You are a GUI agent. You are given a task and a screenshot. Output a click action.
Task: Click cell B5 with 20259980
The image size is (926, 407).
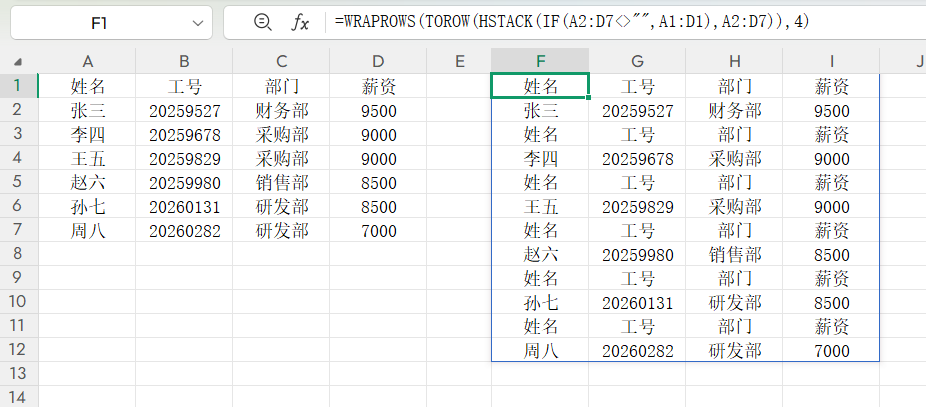coord(184,183)
